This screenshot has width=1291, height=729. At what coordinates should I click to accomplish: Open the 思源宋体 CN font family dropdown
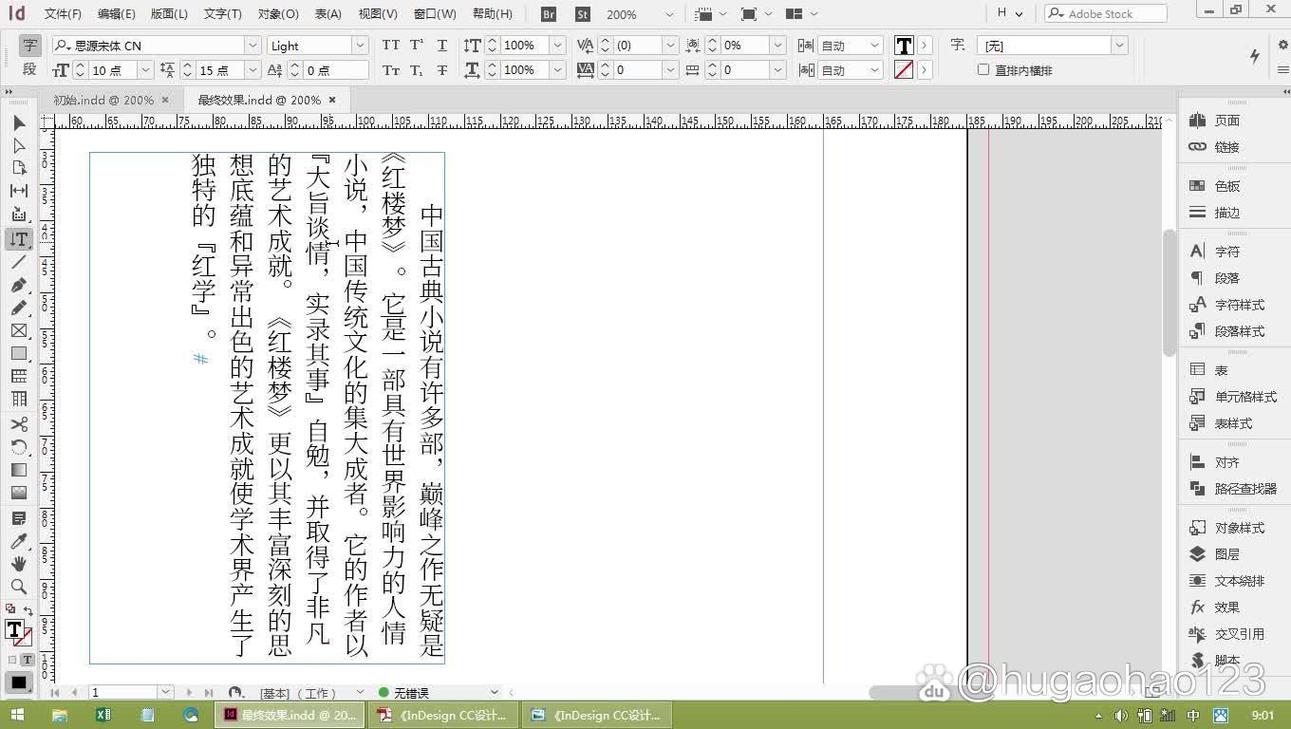(254, 45)
